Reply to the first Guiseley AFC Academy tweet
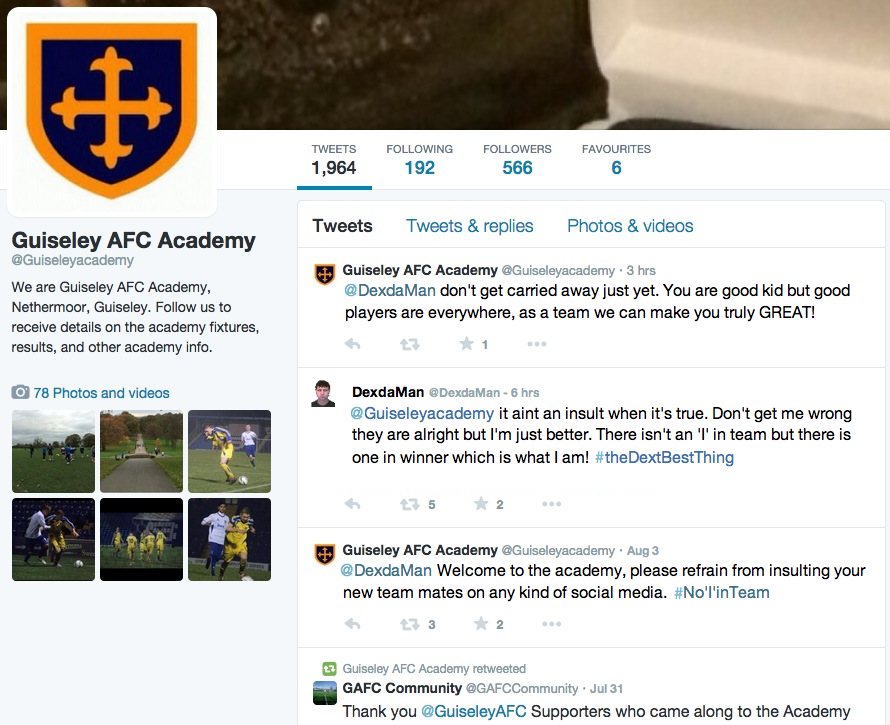Viewport: 890px width, 725px height. click(352, 344)
